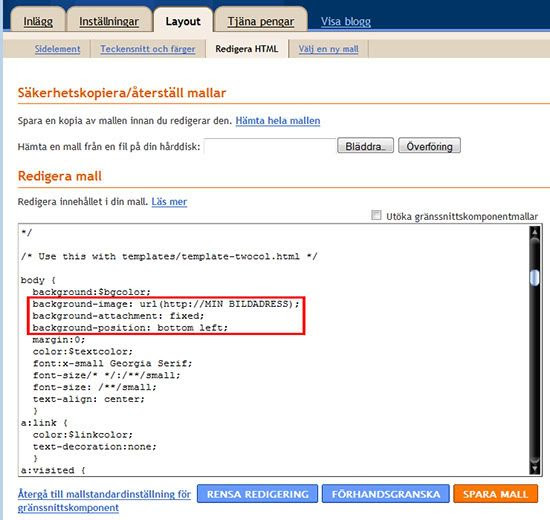Click the font-size: /**/small; line

pos(94,387)
